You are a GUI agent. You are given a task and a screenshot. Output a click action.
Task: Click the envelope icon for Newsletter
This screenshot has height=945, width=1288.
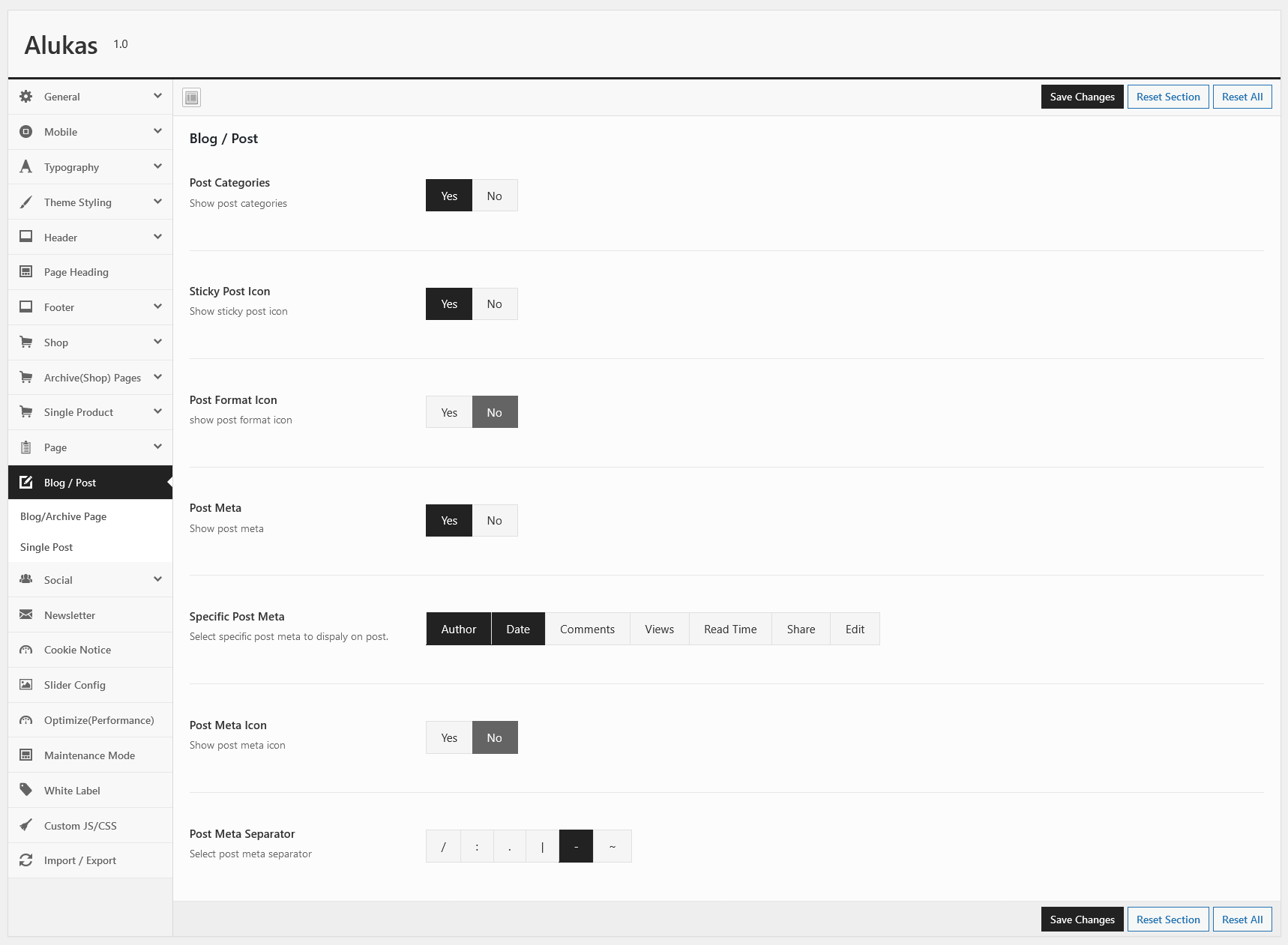tap(26, 615)
